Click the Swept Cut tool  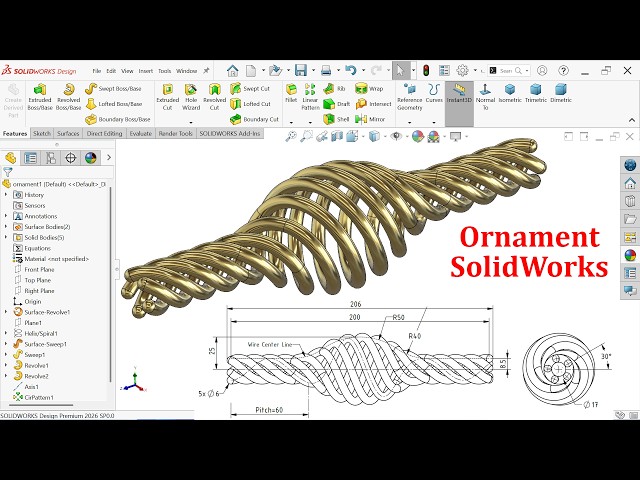tap(250, 89)
